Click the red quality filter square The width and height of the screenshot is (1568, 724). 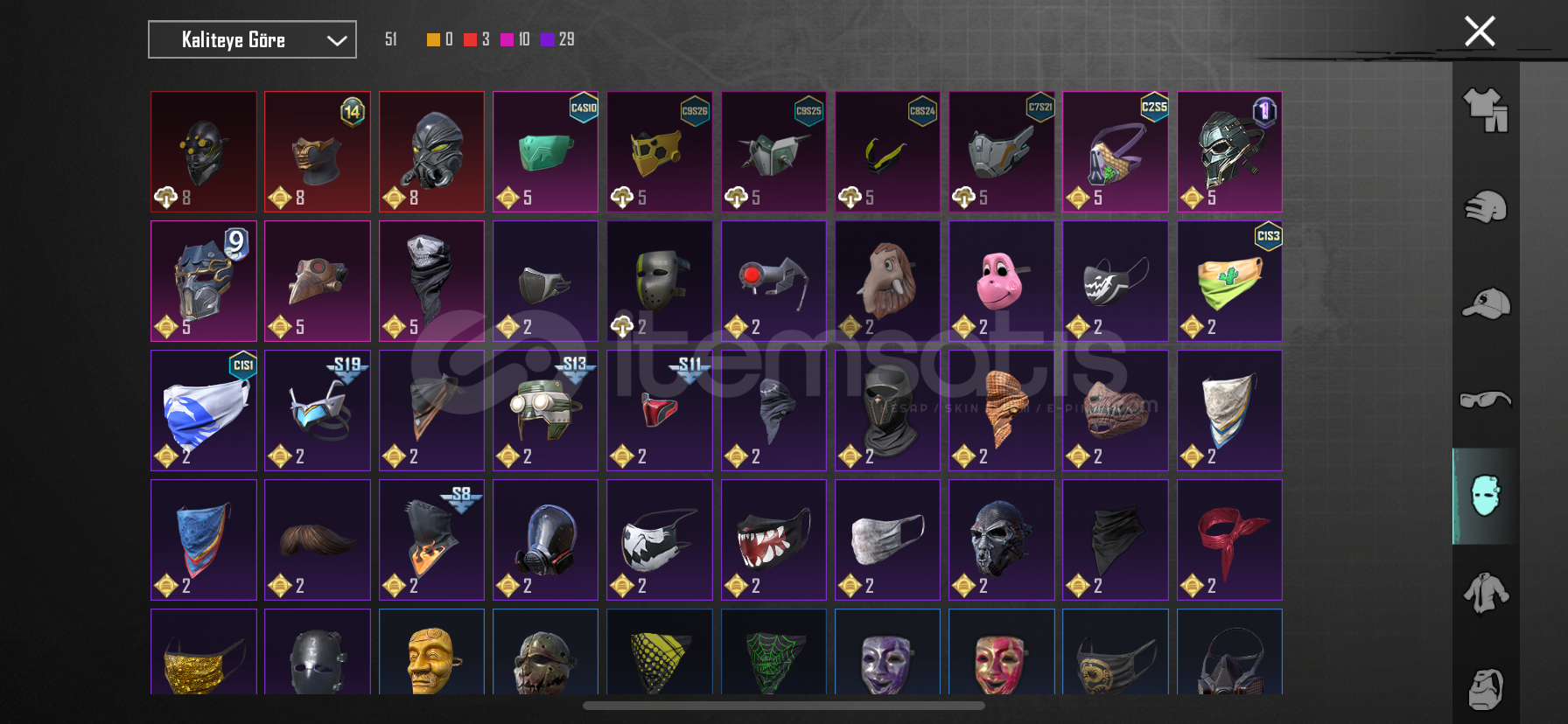(x=470, y=39)
